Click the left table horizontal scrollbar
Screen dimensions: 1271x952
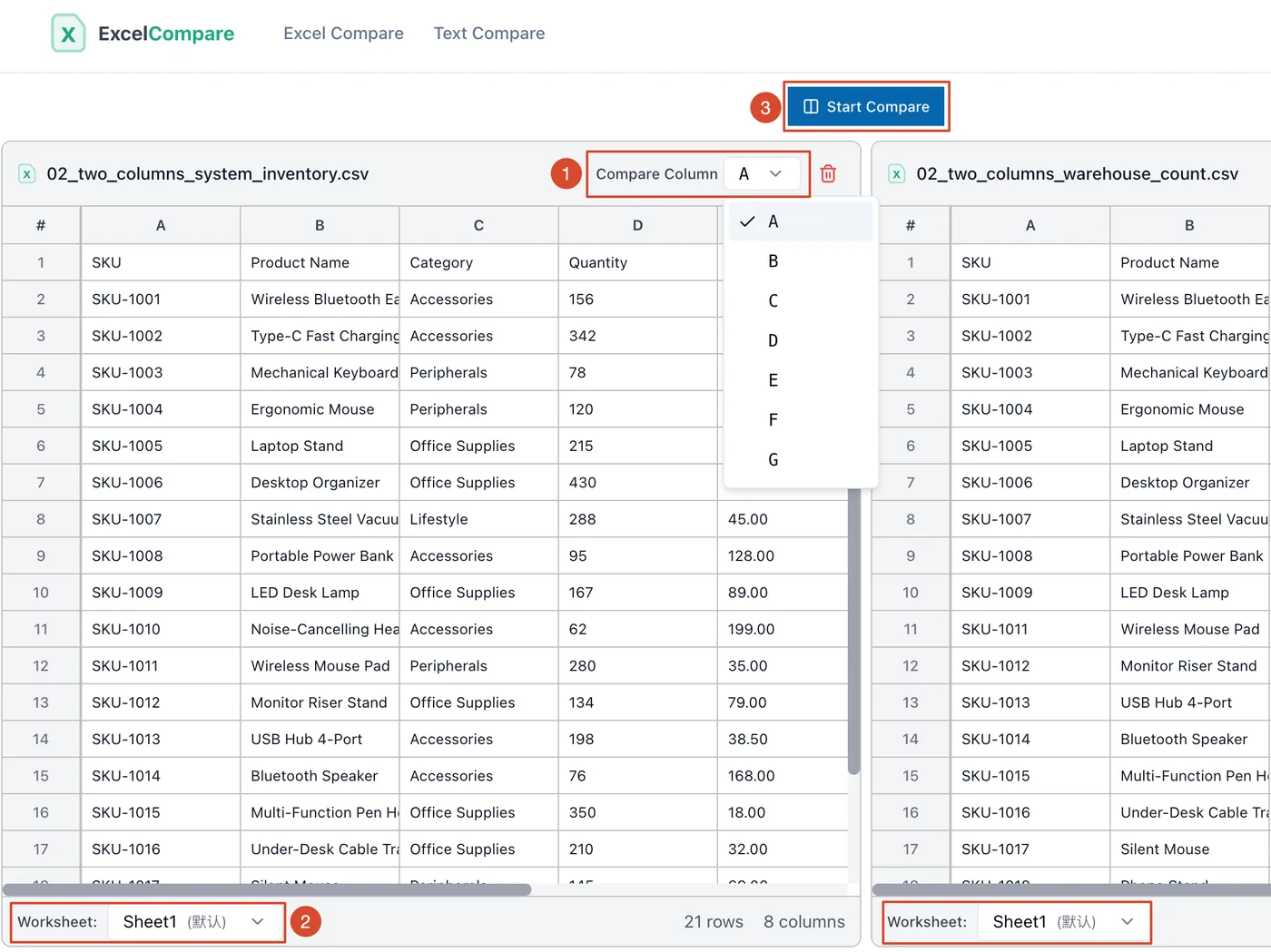pyautogui.click(x=267, y=889)
